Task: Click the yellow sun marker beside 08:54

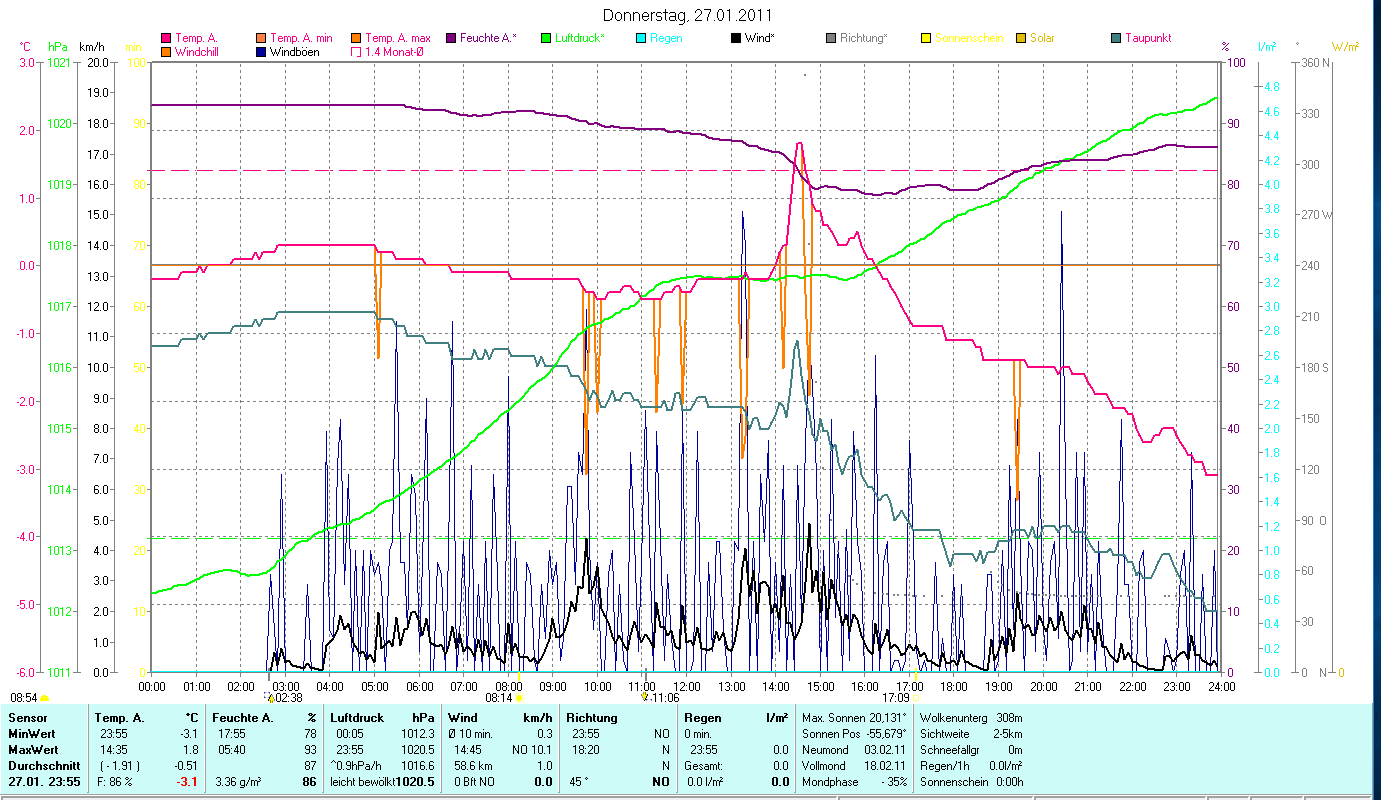Action: coord(45,698)
